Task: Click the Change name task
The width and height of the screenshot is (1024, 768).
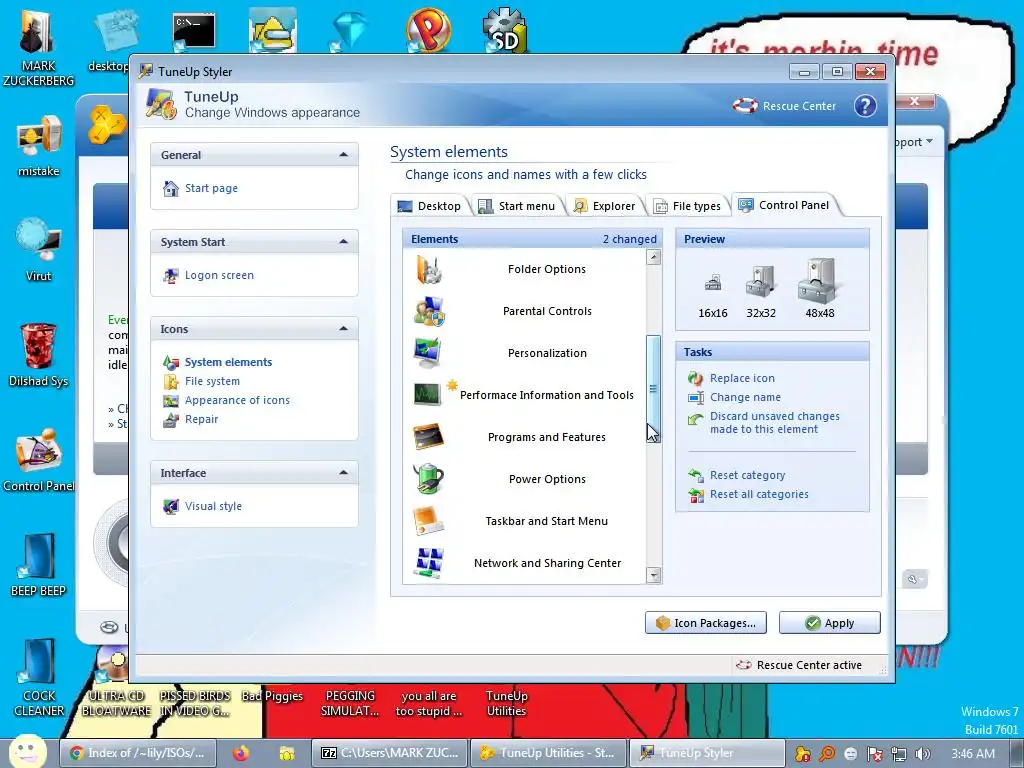Action: point(745,397)
